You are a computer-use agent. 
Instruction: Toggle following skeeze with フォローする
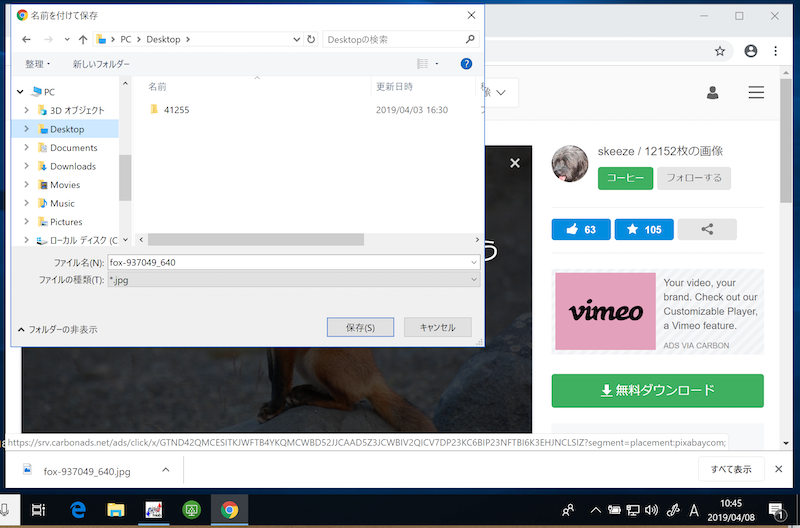pyautogui.click(x=694, y=178)
